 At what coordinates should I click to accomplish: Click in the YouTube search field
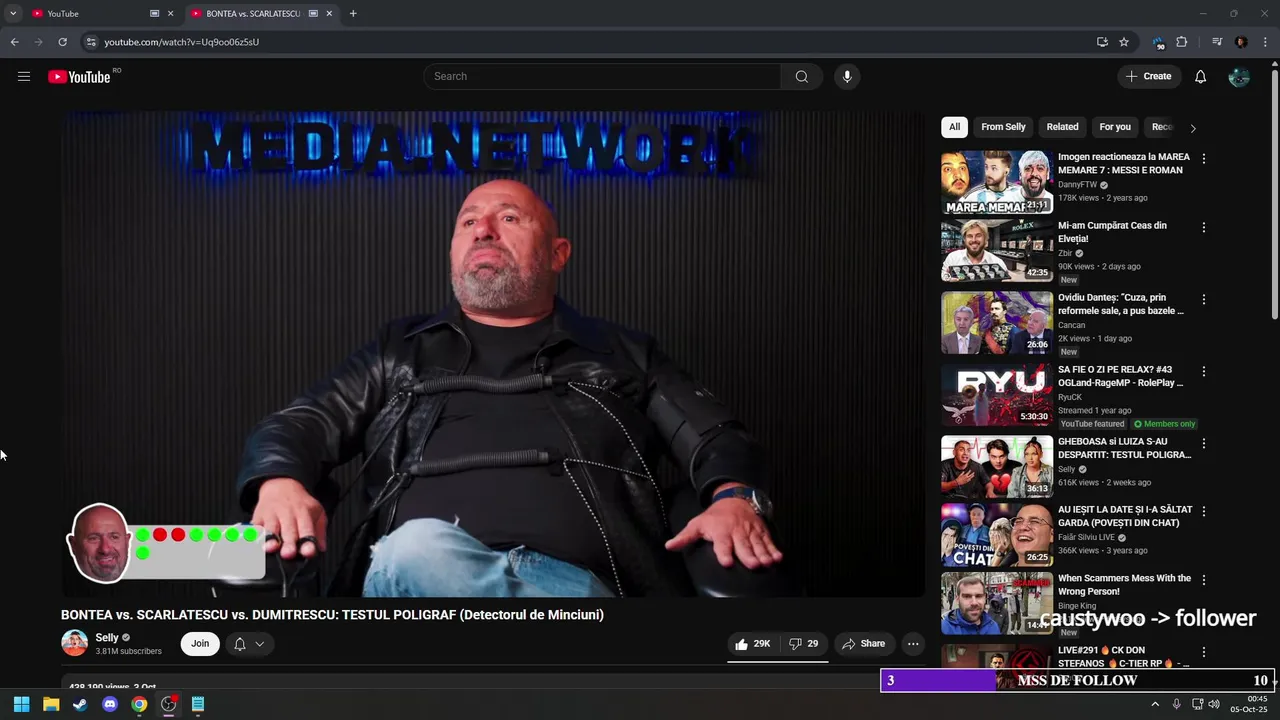pos(602,77)
